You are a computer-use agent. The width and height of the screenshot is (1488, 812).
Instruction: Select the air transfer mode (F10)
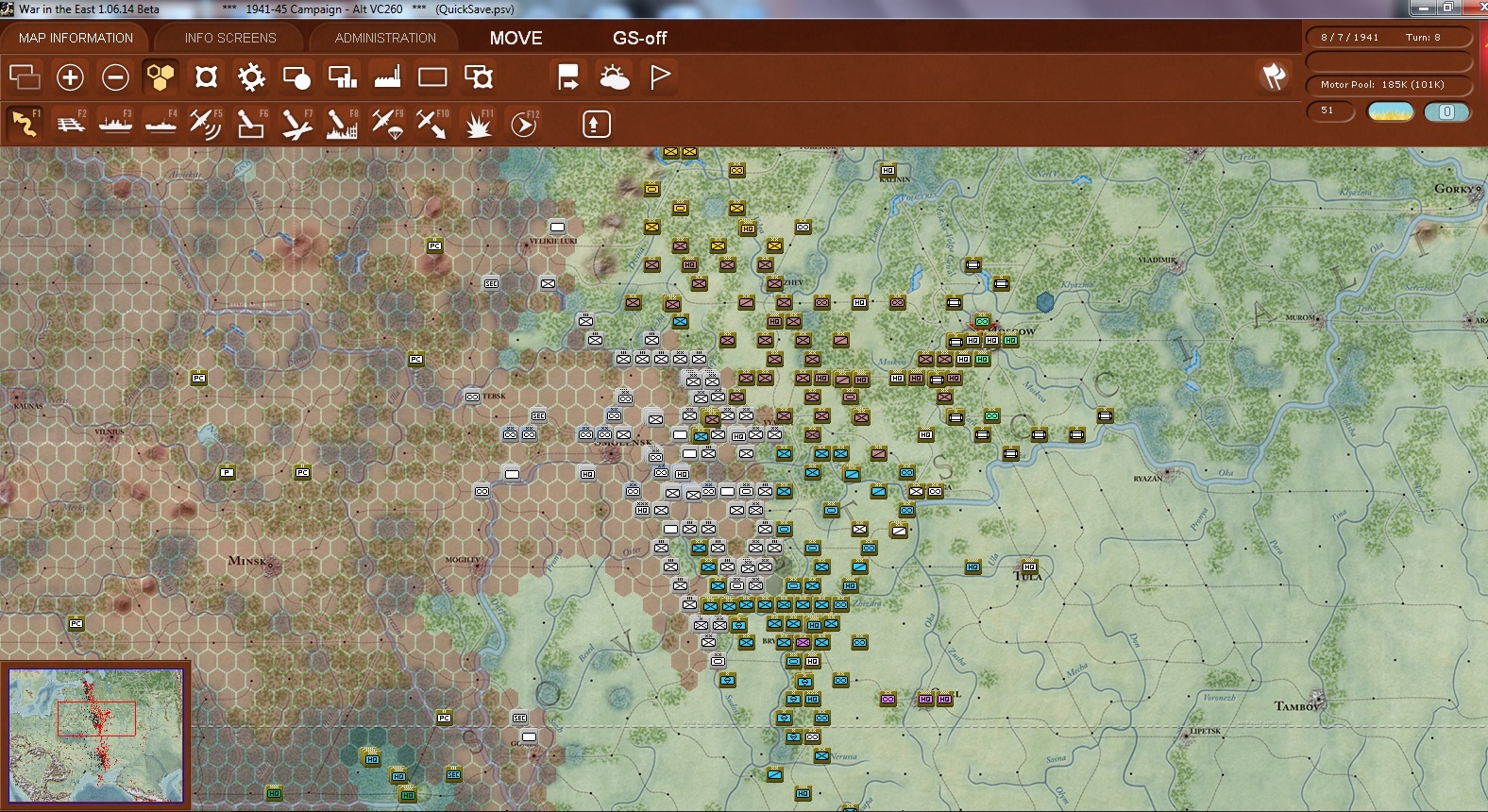[x=432, y=124]
